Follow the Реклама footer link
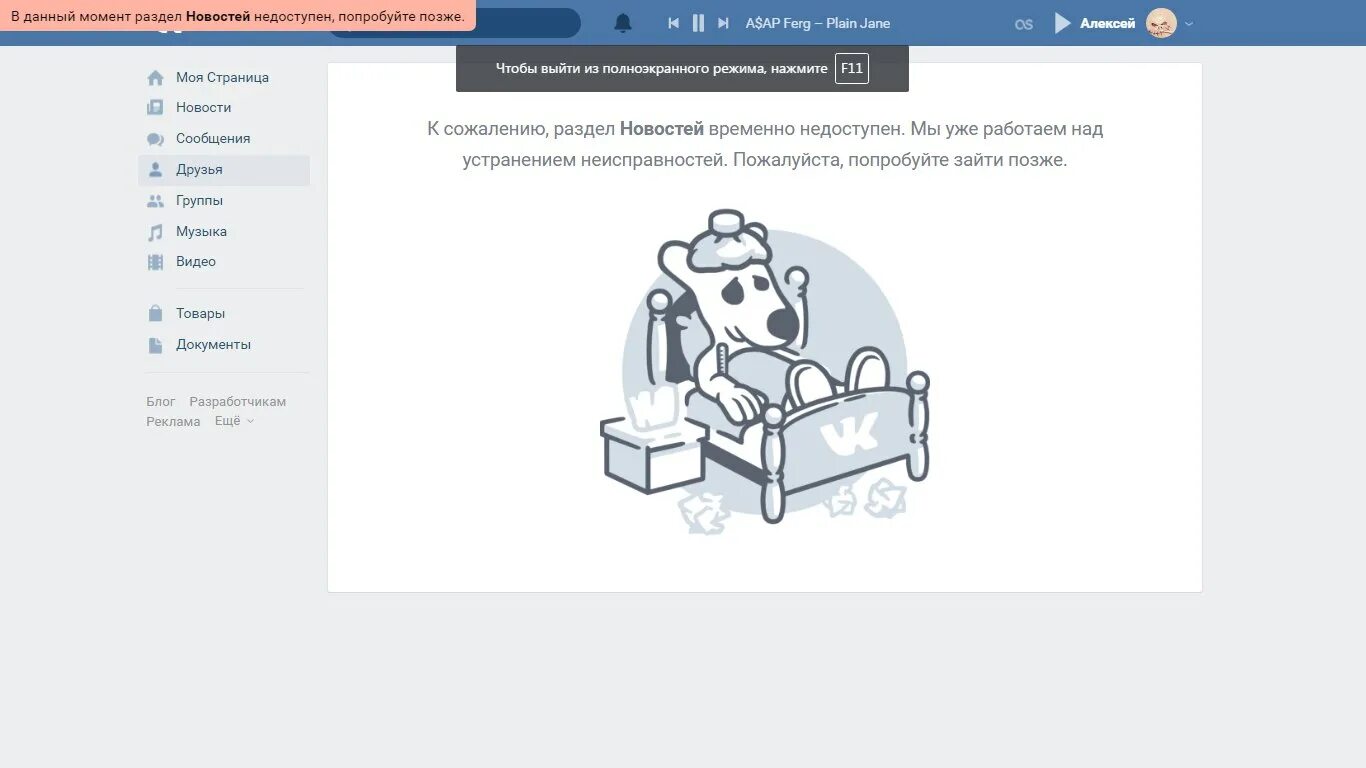 coord(173,422)
